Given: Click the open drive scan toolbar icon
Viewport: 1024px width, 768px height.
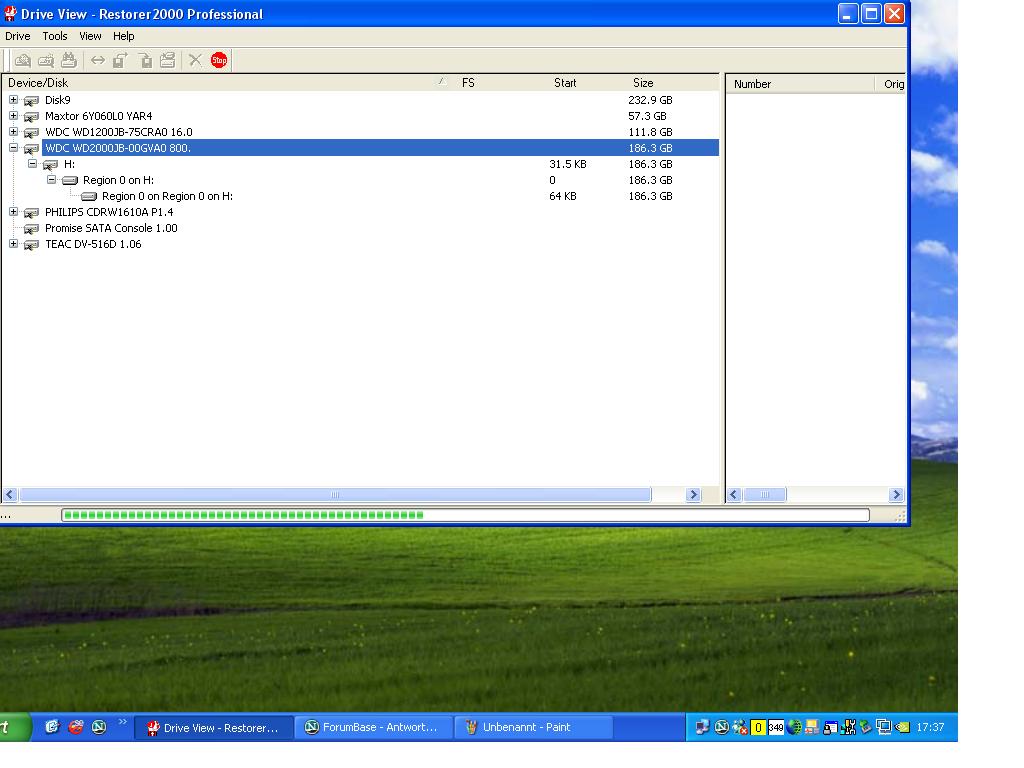Looking at the screenshot, I should pos(23,61).
